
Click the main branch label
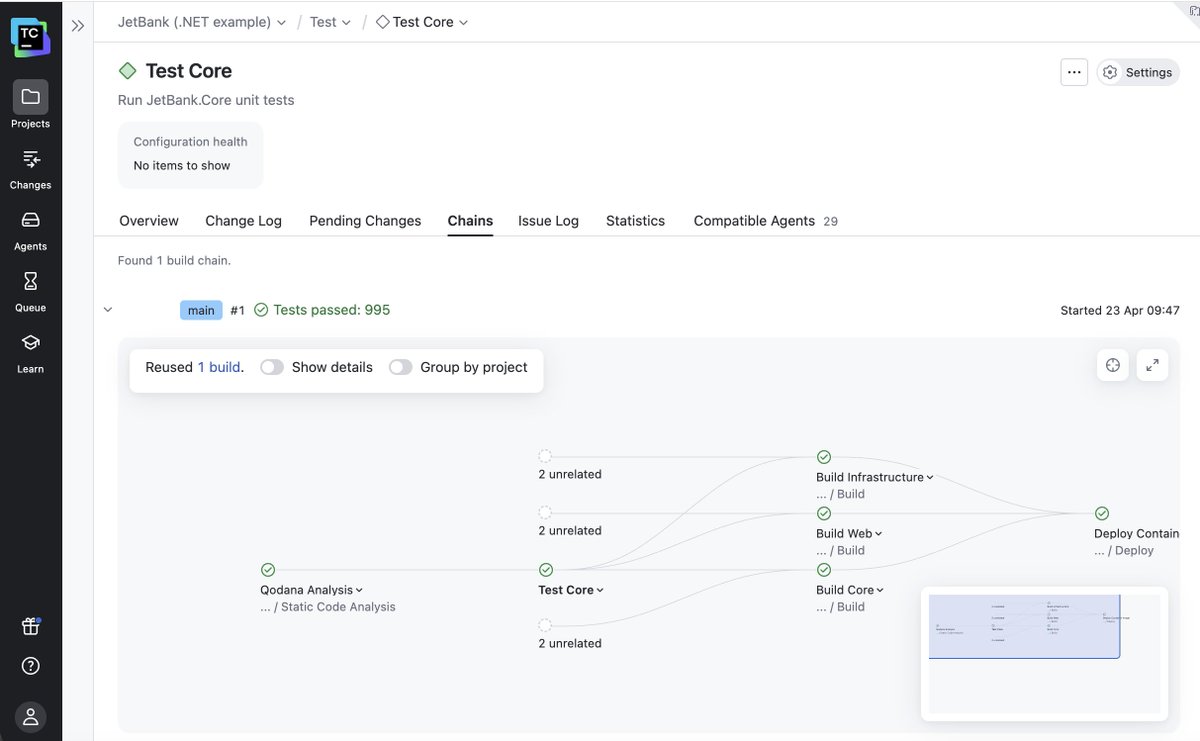[201, 310]
